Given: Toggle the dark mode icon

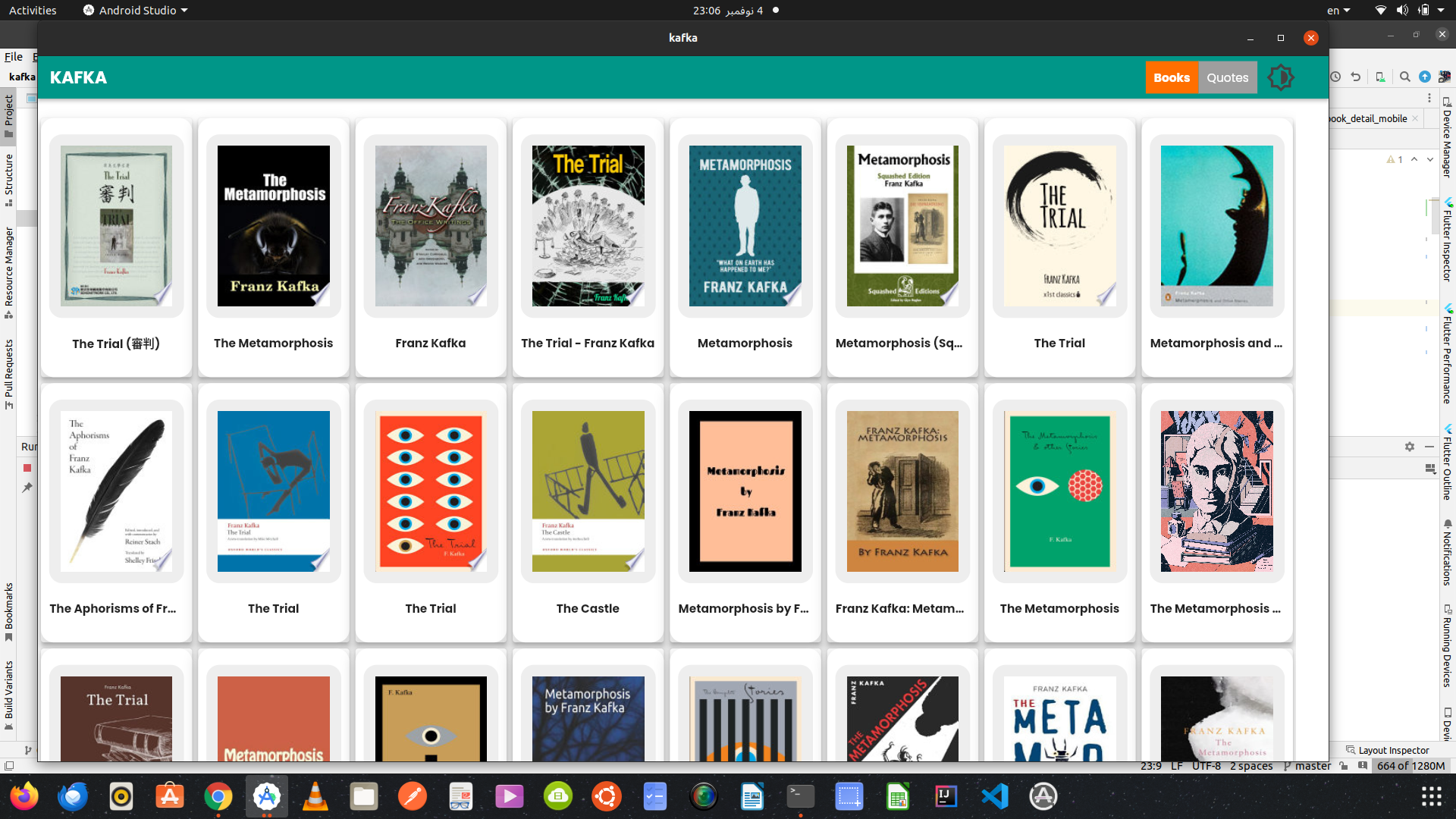Looking at the screenshot, I should tap(1281, 77).
